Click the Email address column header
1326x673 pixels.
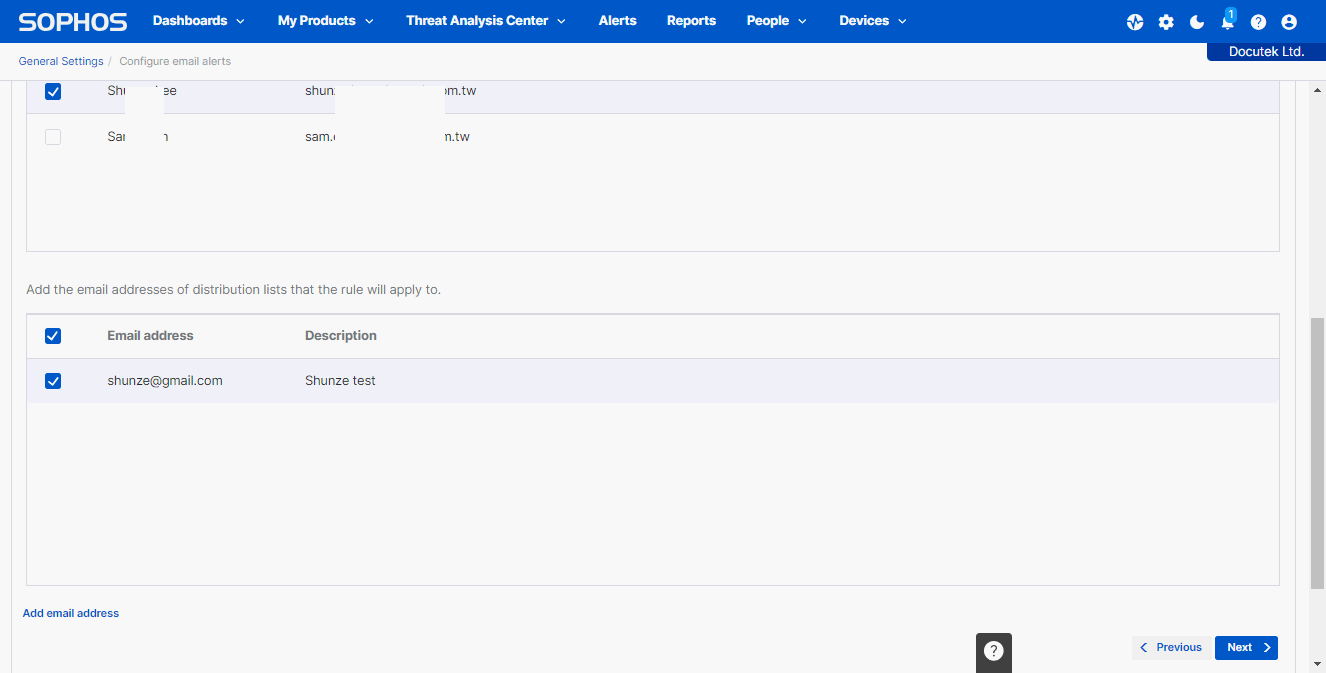(x=150, y=336)
